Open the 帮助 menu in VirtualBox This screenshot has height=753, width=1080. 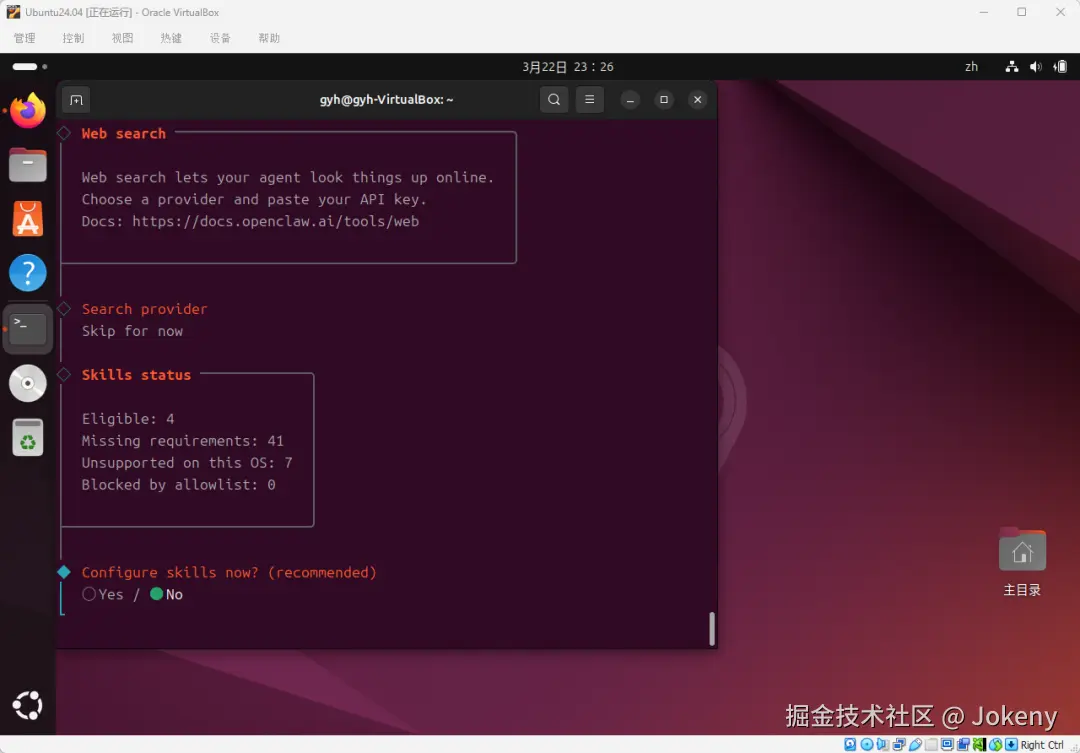click(269, 38)
